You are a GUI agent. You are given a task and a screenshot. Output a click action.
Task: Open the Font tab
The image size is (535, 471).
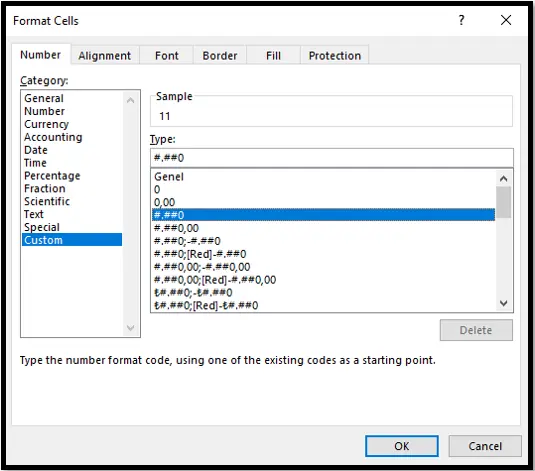coord(167,56)
